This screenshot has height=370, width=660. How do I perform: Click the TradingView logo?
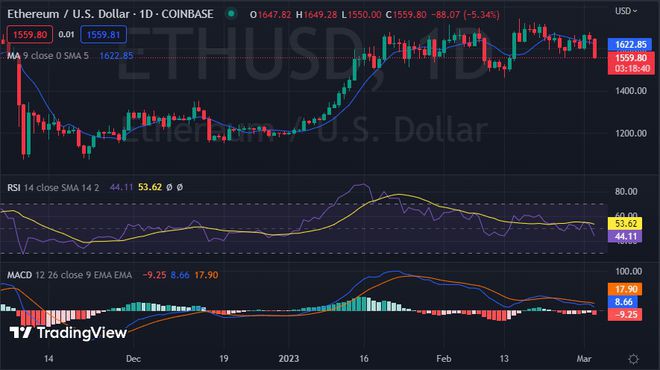point(68,333)
